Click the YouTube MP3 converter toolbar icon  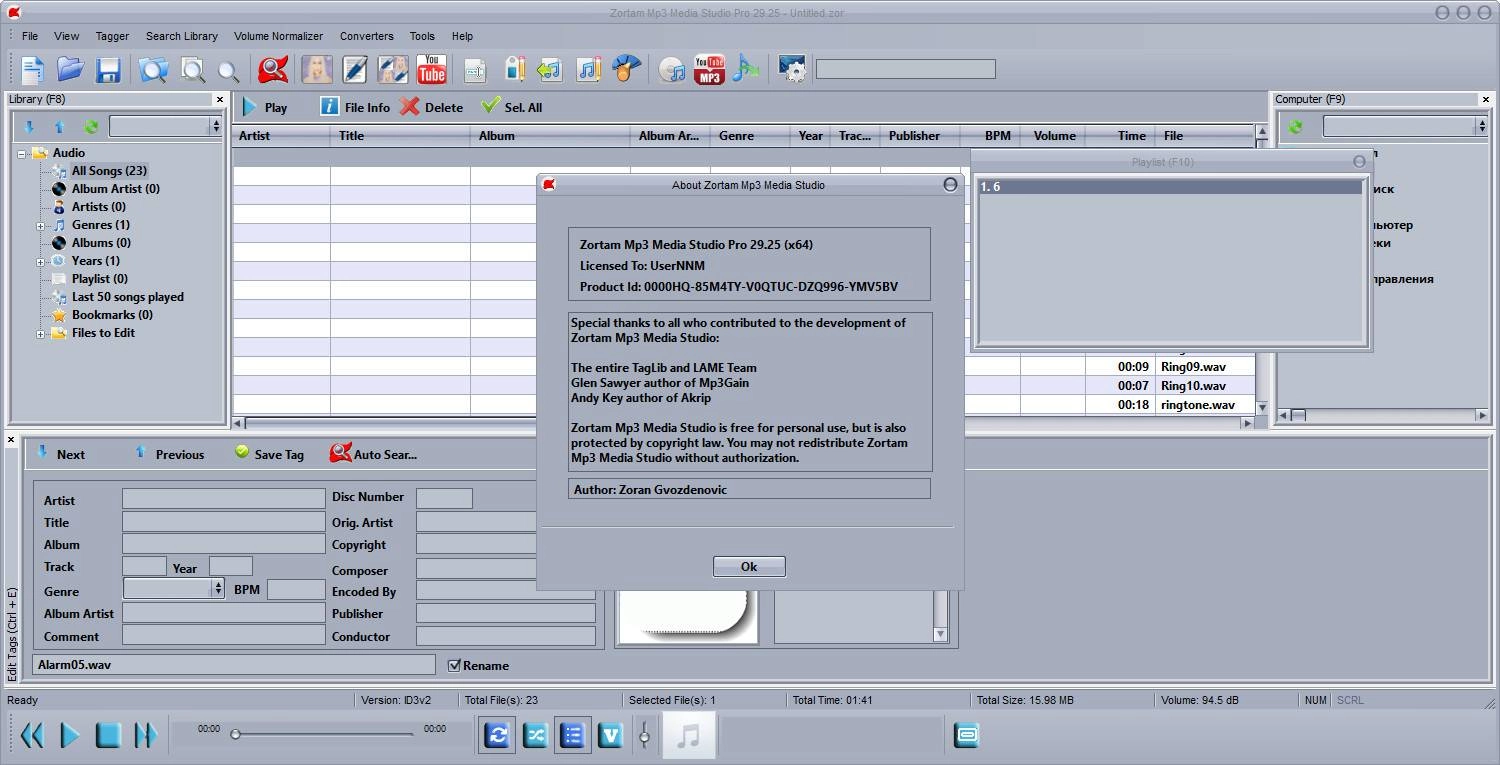709,69
